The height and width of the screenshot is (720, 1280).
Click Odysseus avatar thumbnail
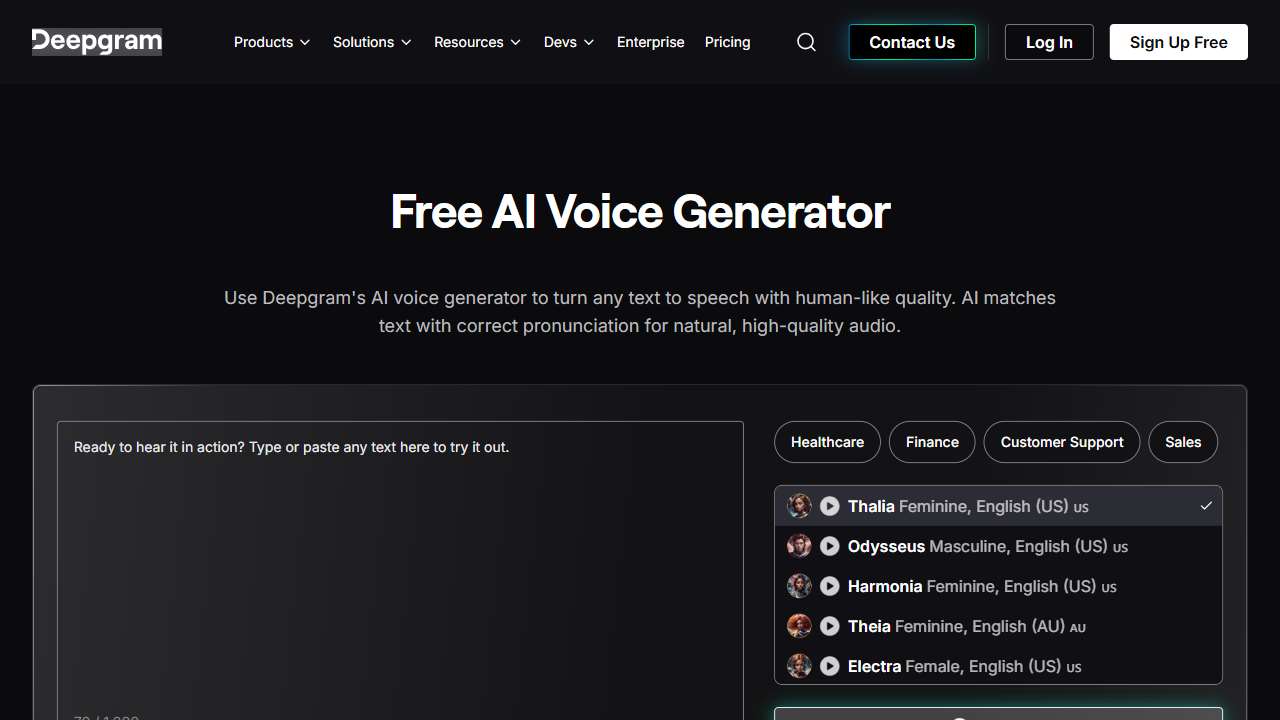799,546
